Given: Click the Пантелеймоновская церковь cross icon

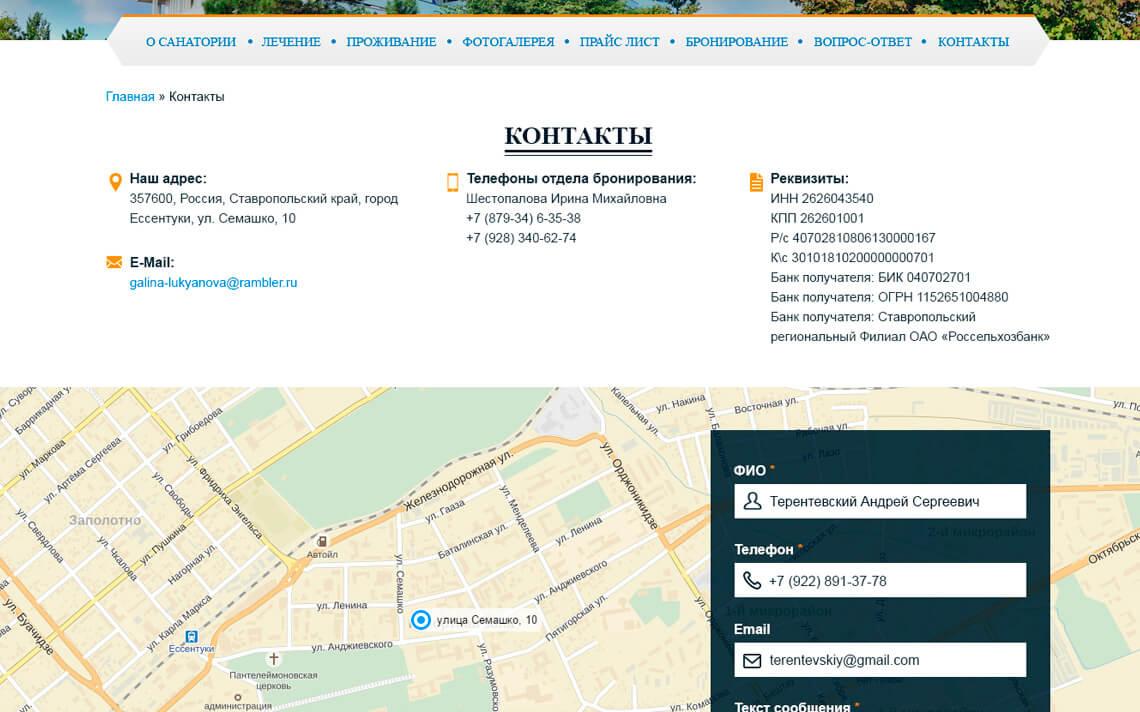Looking at the screenshot, I should (x=274, y=660).
